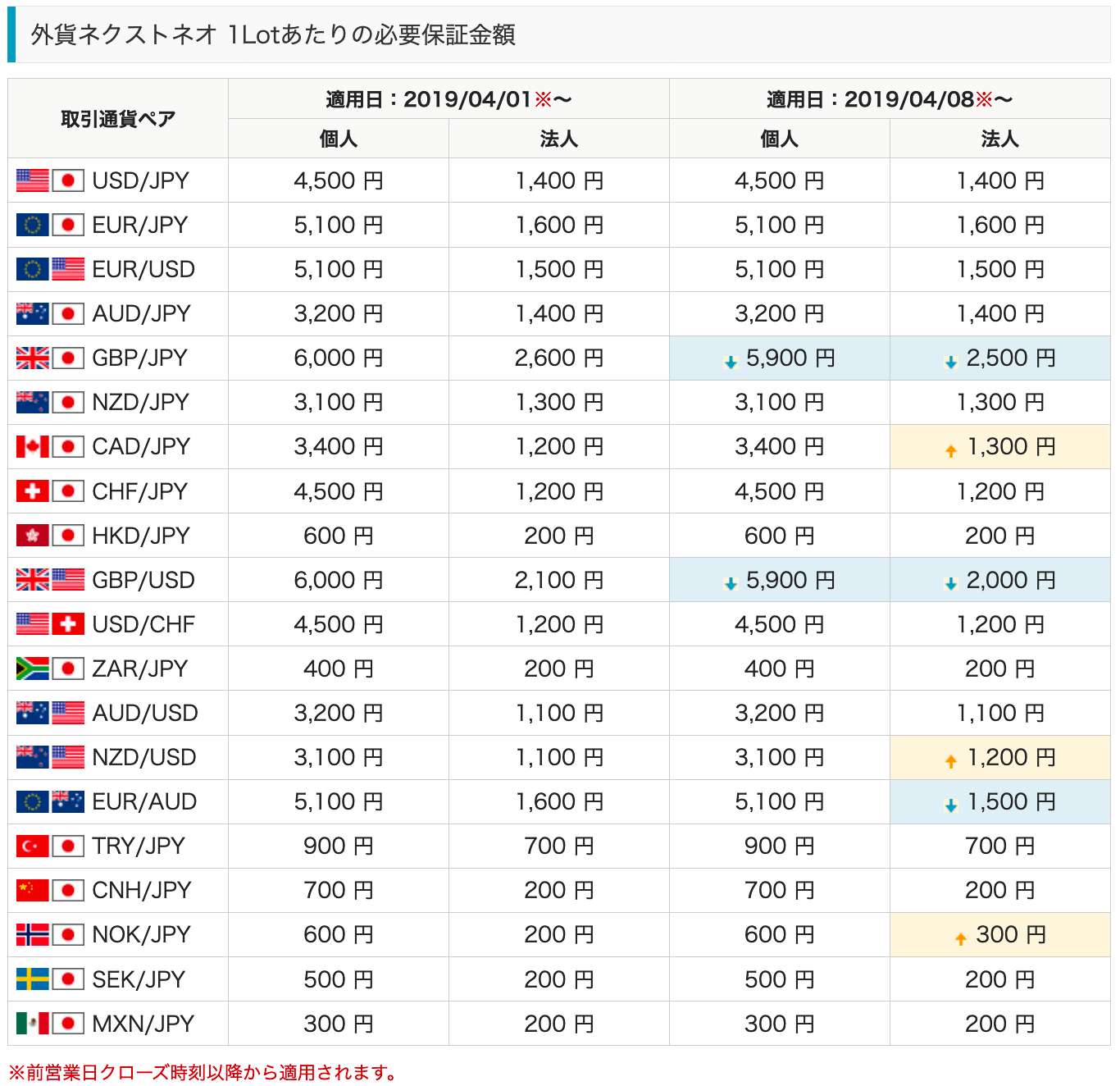This screenshot has height=1086, width=1120.
Task: Click the 法人 header under 2019/04/01
Action: [x=559, y=139]
